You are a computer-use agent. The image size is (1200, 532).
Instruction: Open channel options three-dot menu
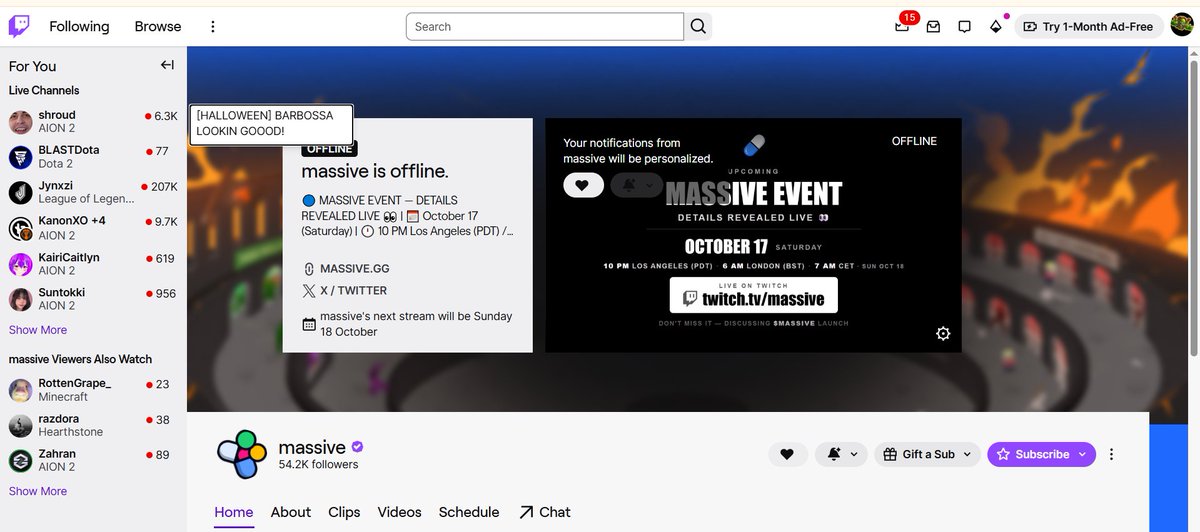tap(1111, 454)
